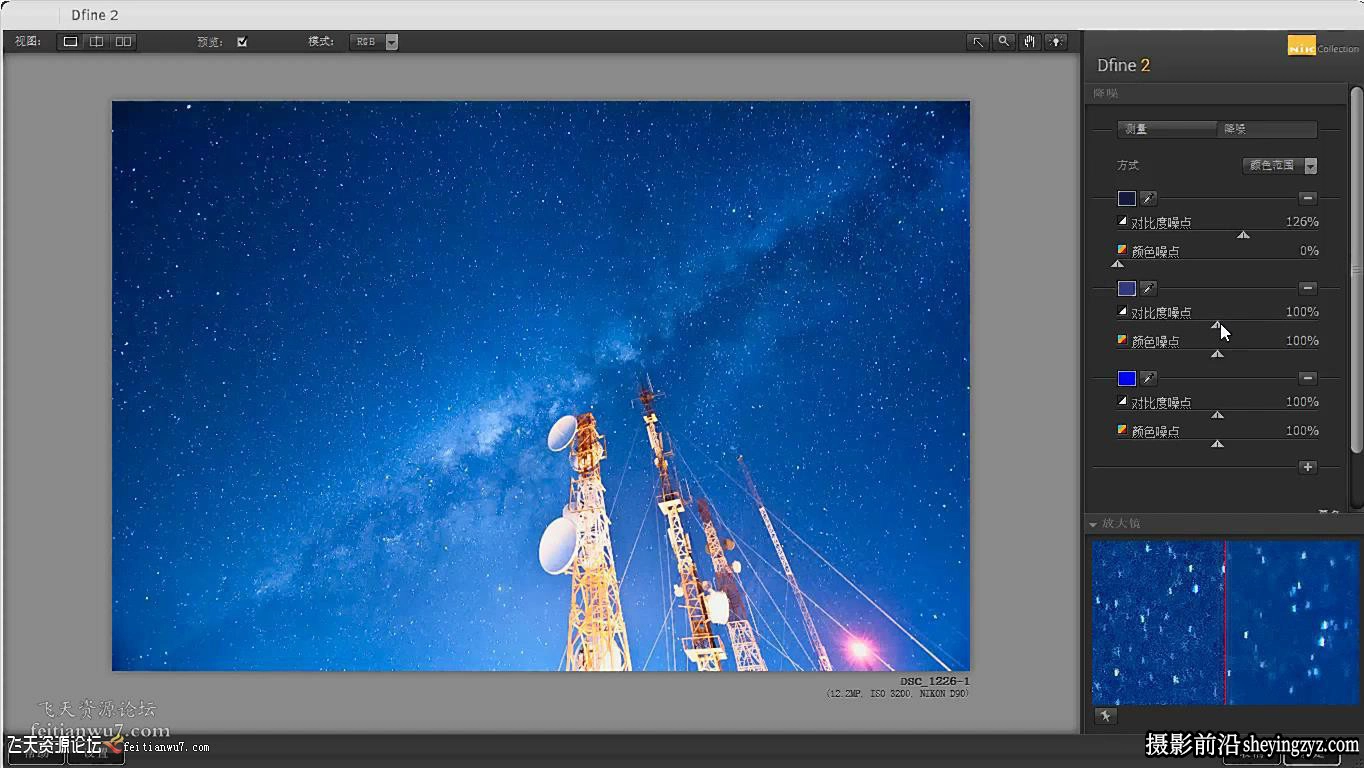The height and width of the screenshot is (768, 1364).
Task: Click the 126% contrast noise value
Action: [x=1302, y=222]
